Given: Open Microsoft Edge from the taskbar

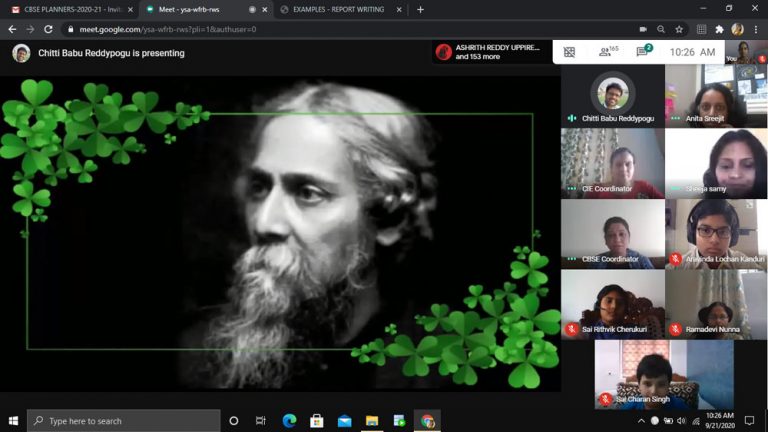Looking at the screenshot, I should (x=290, y=421).
